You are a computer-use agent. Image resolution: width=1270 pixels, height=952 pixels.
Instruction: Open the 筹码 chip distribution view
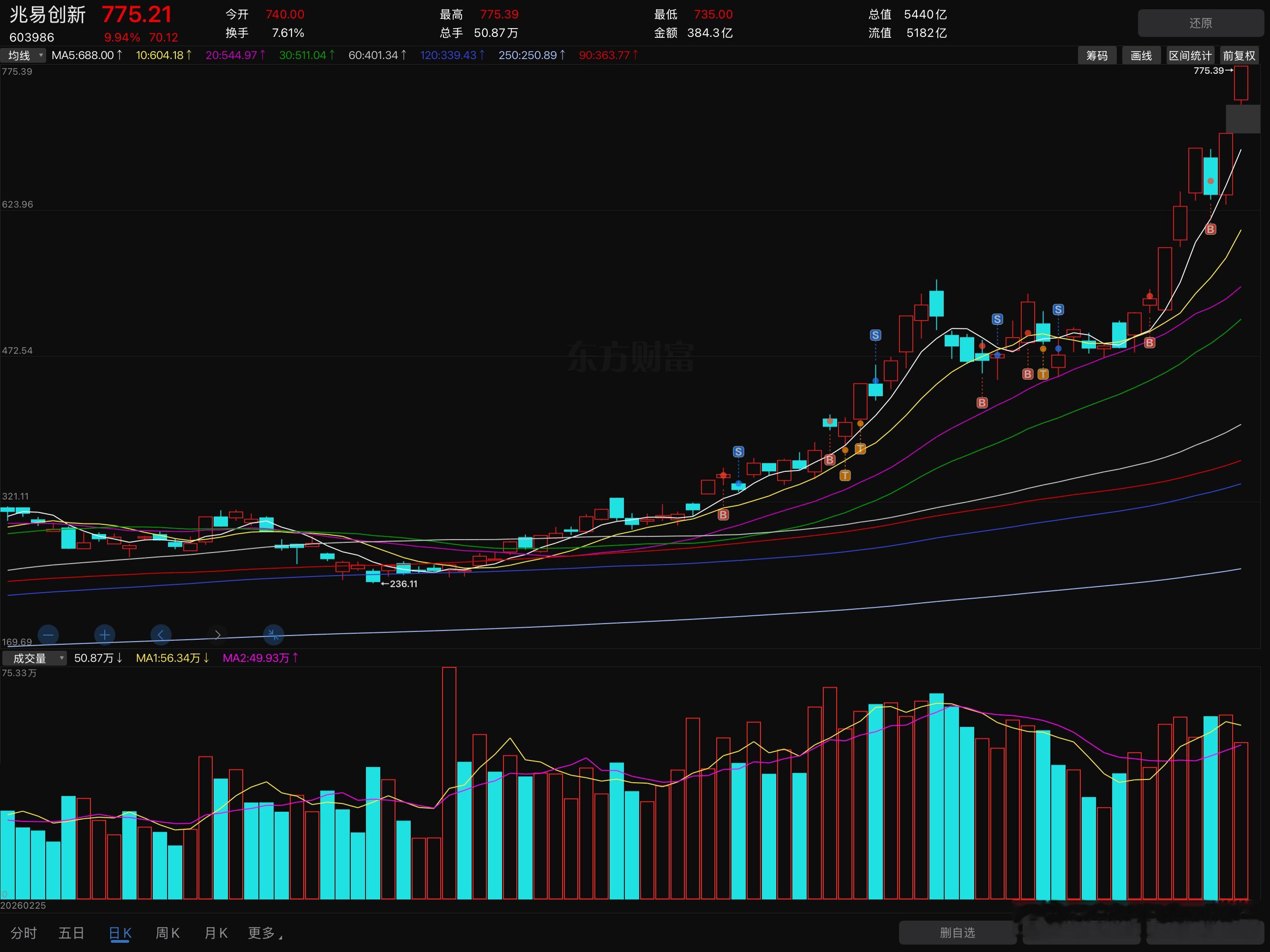[1096, 55]
